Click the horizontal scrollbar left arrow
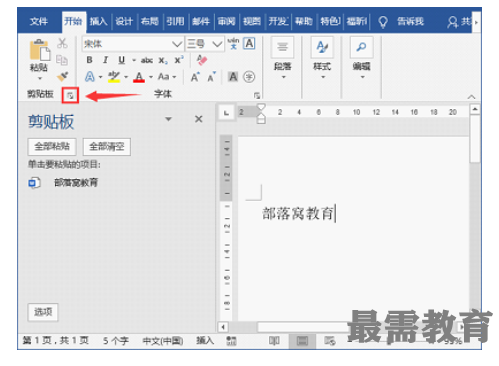Viewport: 499px width, 366px height. click(x=223, y=327)
